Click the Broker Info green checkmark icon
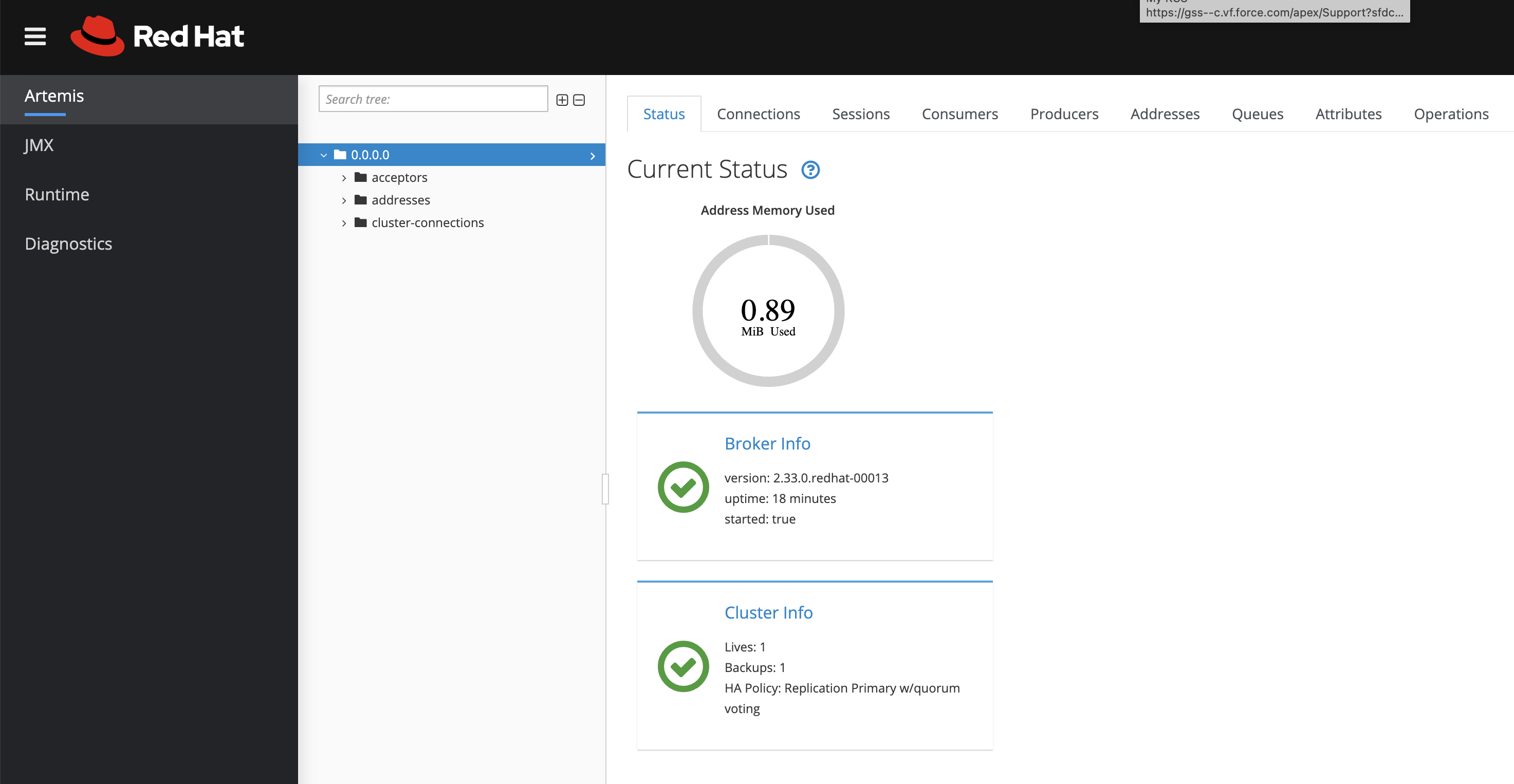This screenshot has height=784, width=1514. pos(683,487)
